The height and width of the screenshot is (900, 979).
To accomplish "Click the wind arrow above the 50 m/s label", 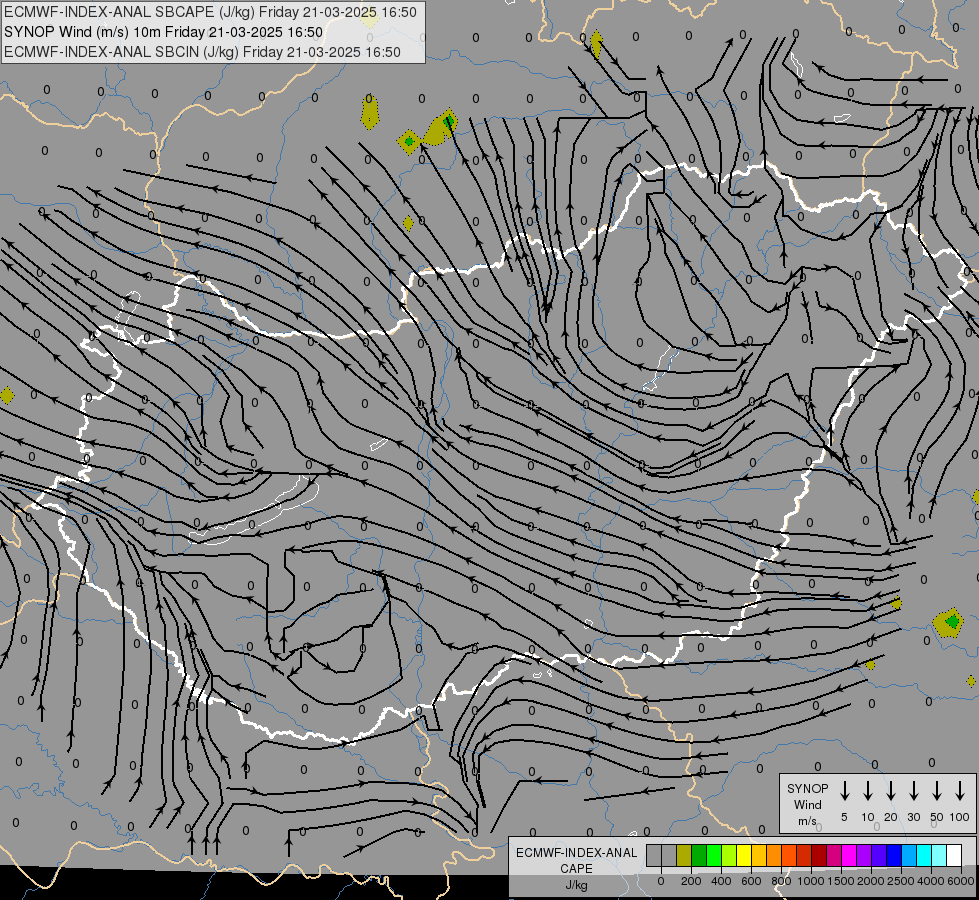I will (x=937, y=791).
